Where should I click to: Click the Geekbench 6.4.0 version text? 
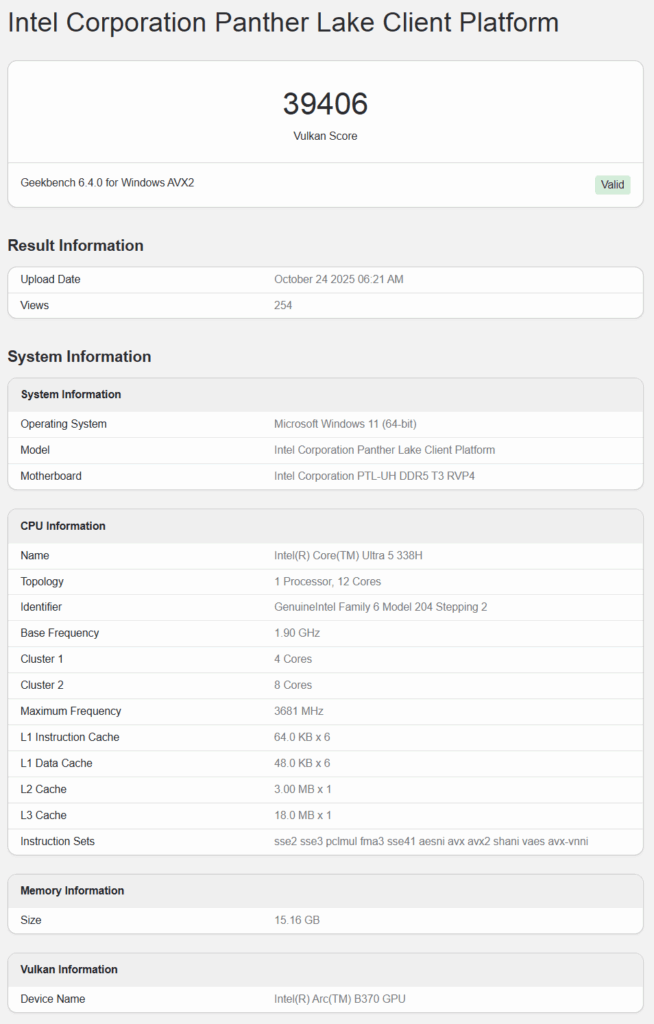click(x=107, y=183)
